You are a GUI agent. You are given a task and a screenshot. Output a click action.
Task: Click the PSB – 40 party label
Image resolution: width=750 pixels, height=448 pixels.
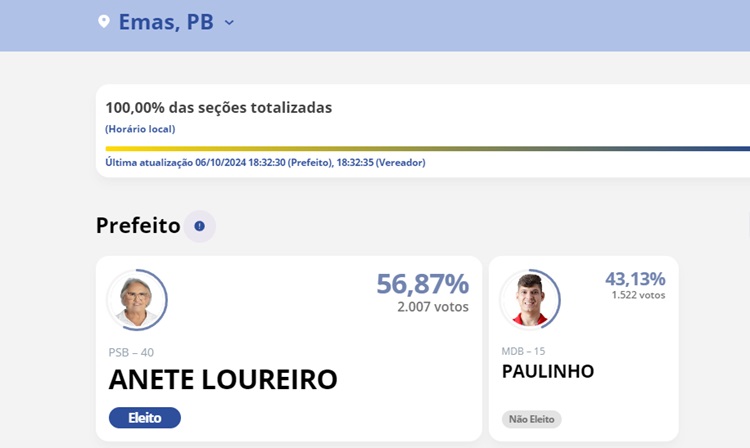tap(131, 352)
